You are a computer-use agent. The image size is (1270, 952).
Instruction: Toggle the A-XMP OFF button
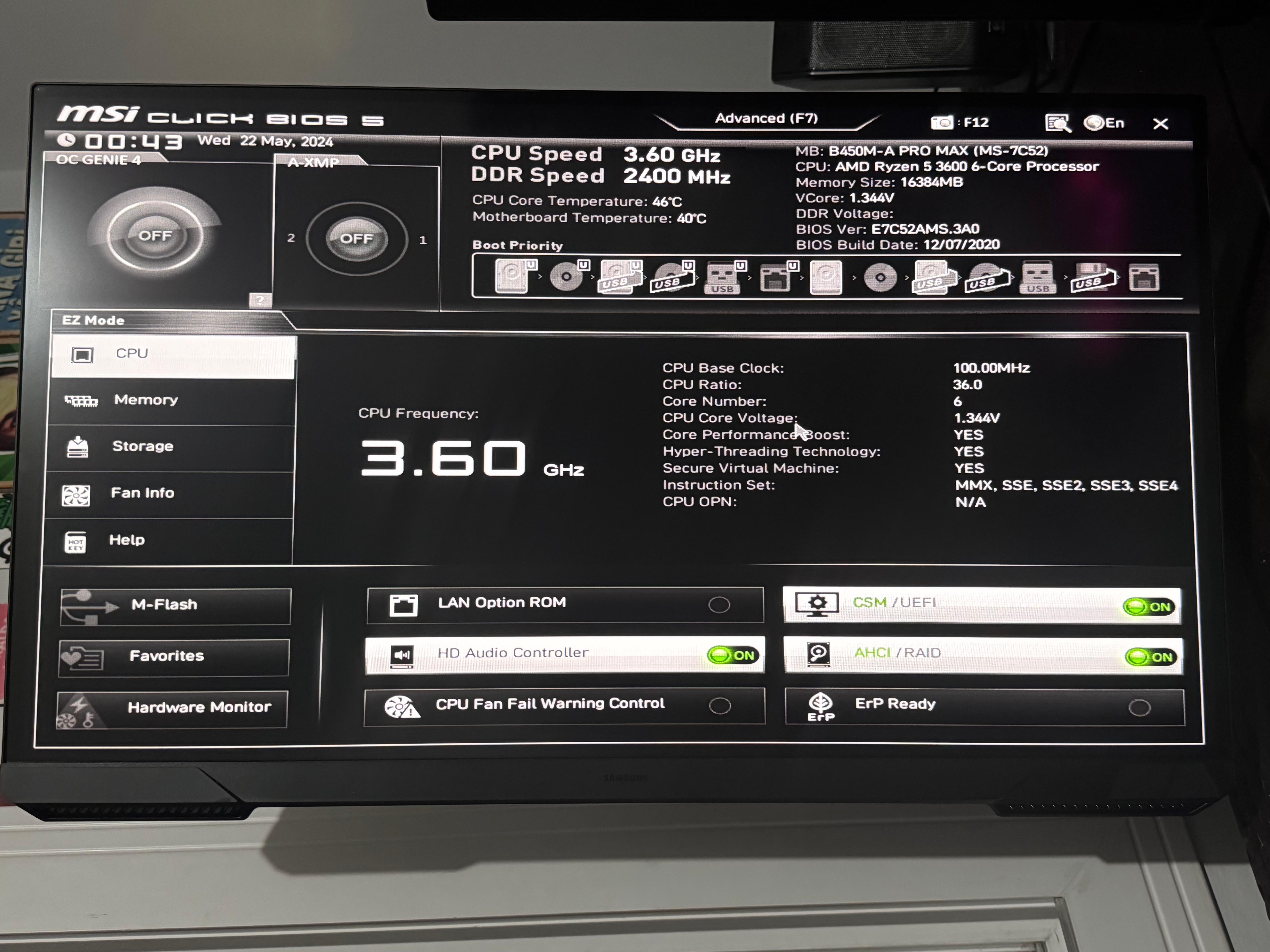click(x=356, y=239)
